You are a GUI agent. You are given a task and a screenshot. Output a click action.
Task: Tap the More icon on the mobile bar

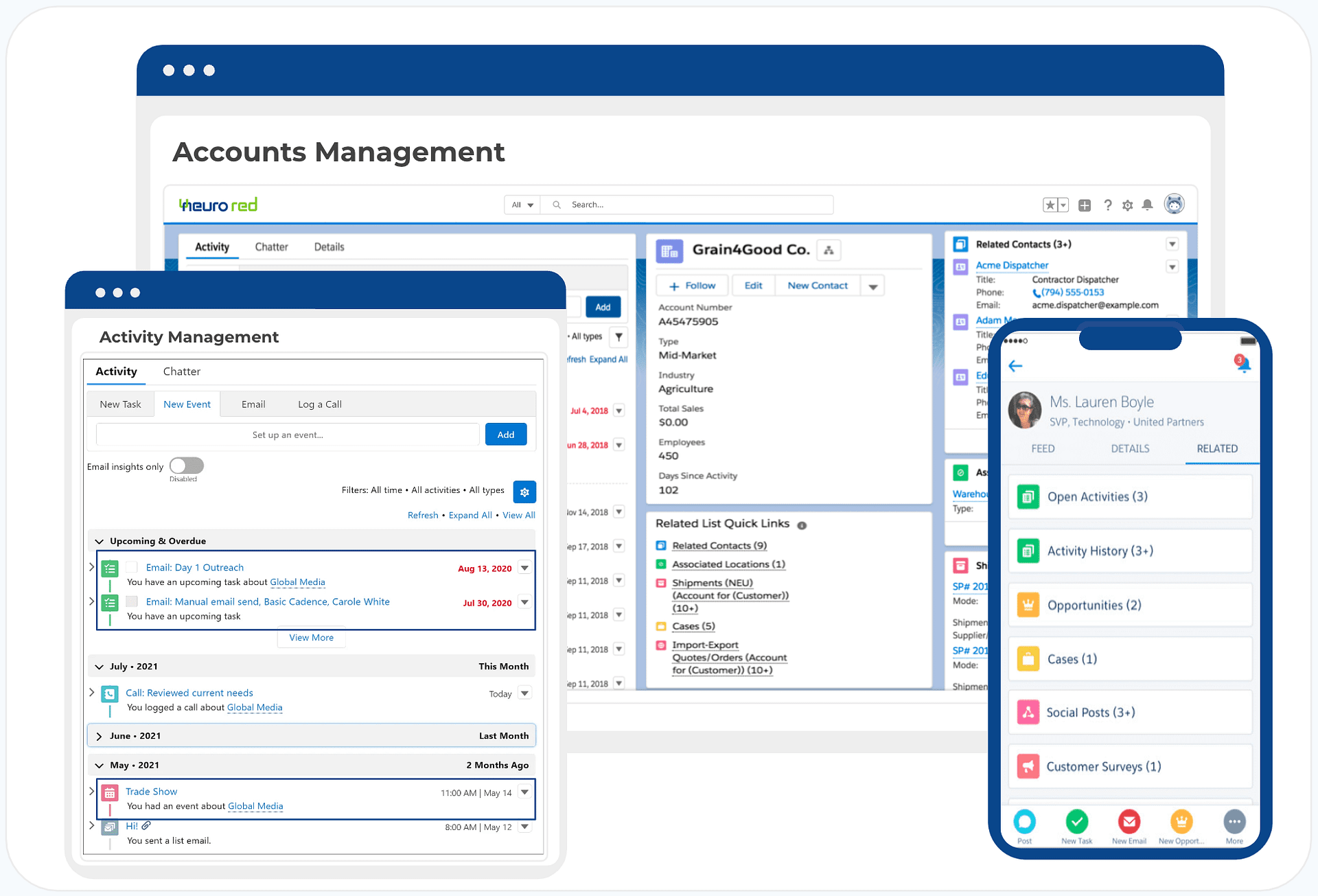[x=1234, y=822]
